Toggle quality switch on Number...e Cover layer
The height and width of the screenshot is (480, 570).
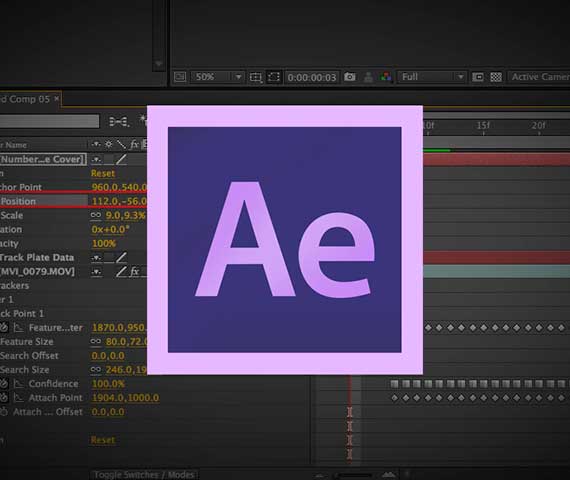point(121,159)
